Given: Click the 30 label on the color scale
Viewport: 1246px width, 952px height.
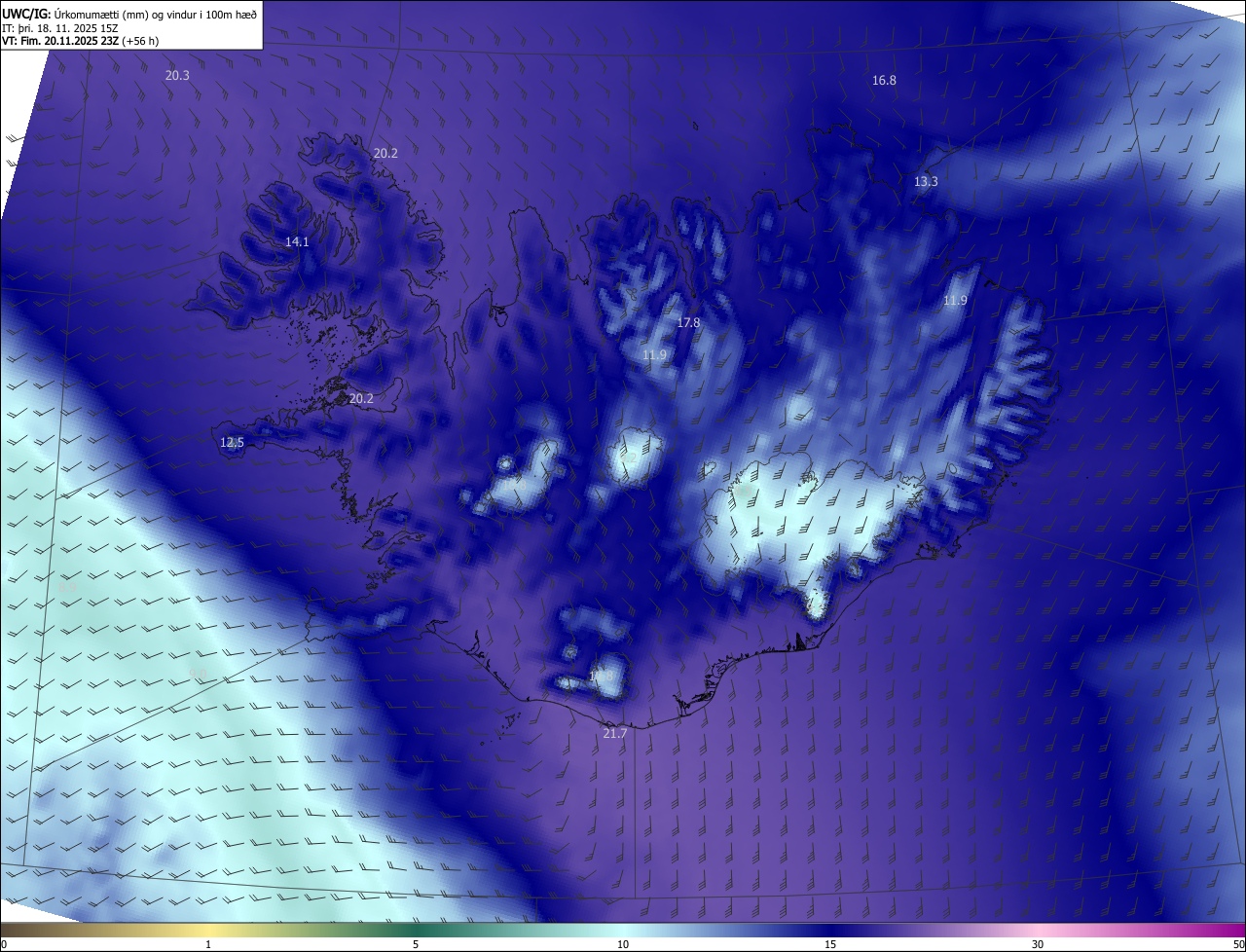Looking at the screenshot, I should 1038,944.
